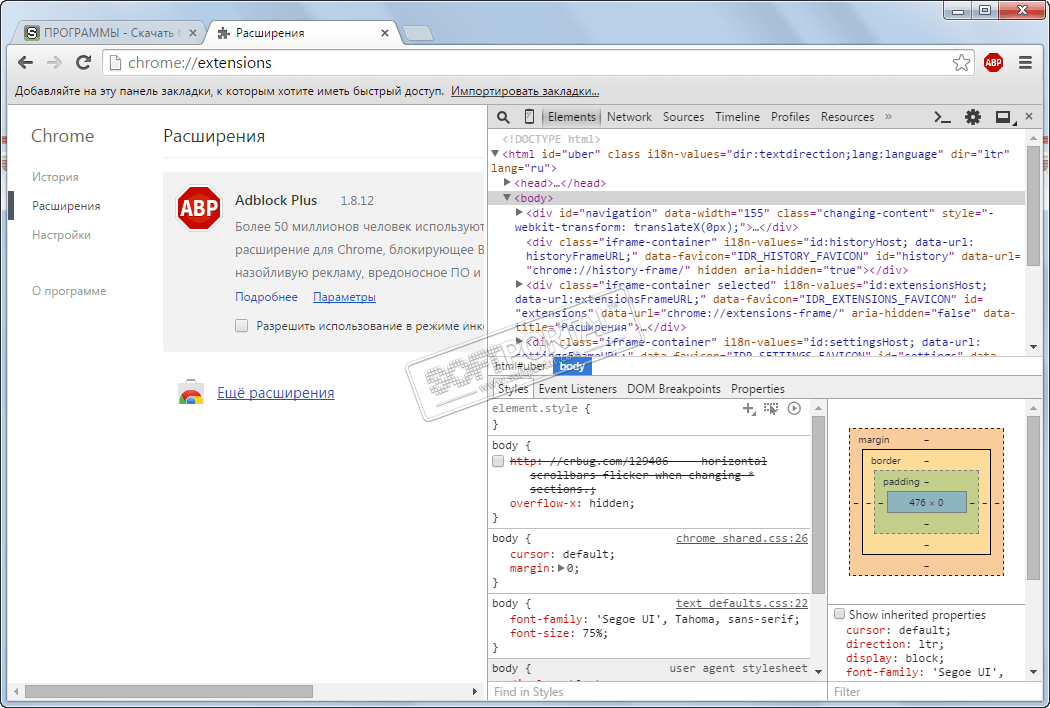Click the Styles pane vertical scrollbar

[818, 504]
